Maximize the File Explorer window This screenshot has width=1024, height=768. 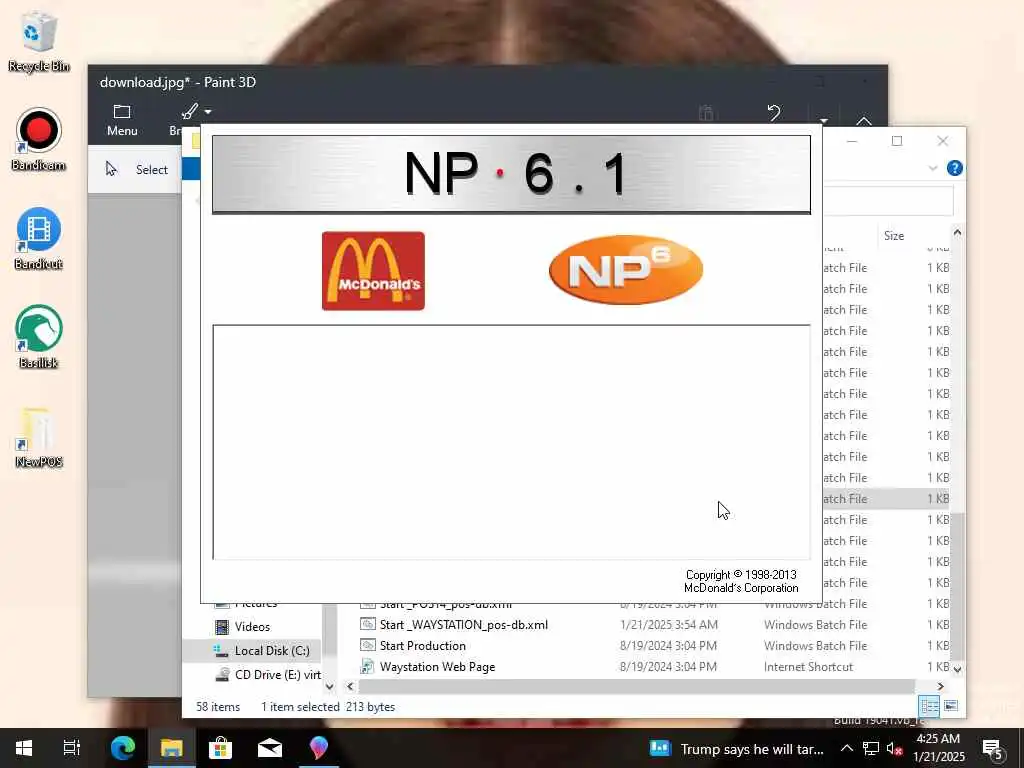(x=897, y=141)
